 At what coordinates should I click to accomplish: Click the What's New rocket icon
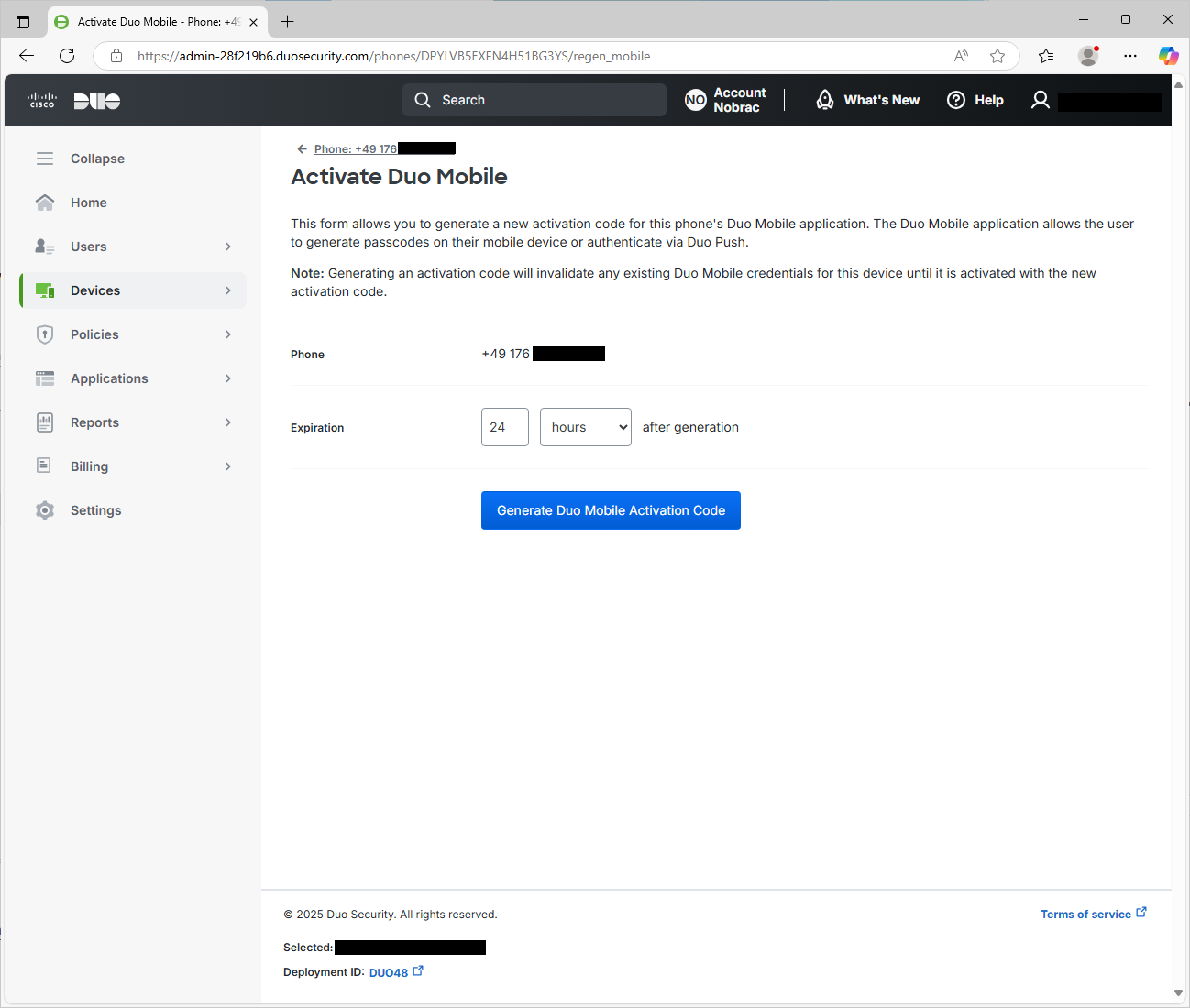coord(825,100)
